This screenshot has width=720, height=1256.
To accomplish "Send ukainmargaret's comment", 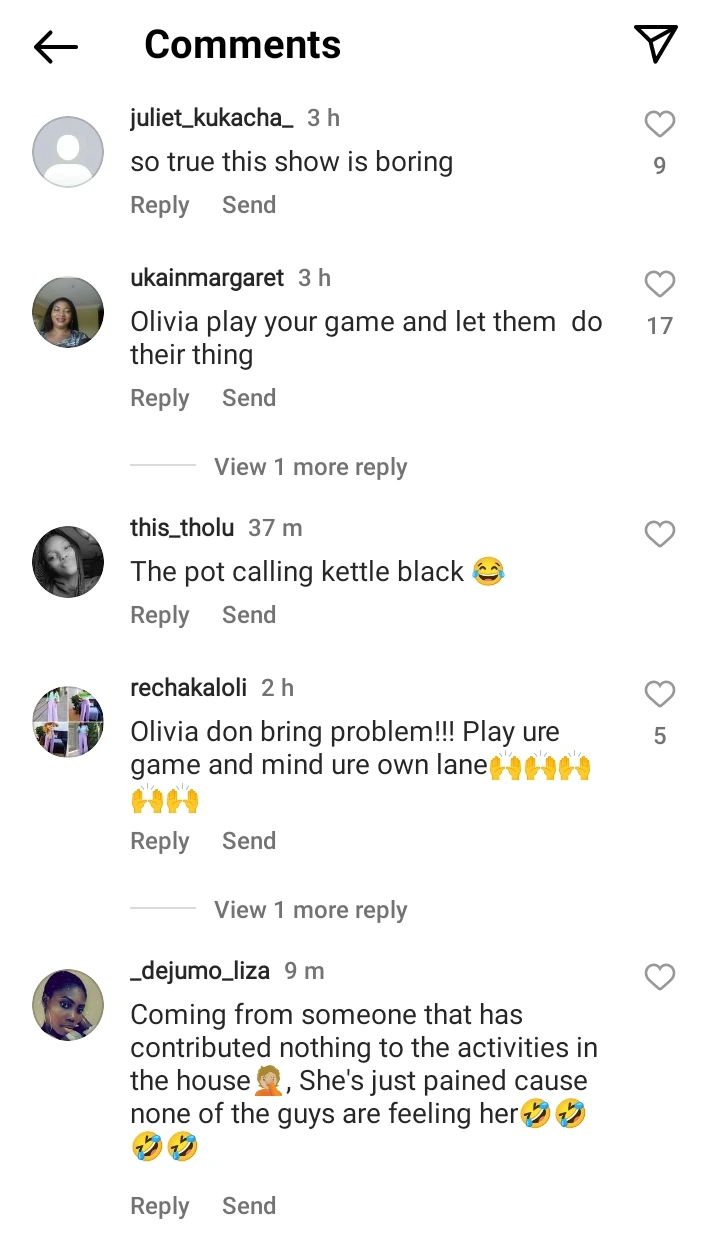I will click(249, 398).
